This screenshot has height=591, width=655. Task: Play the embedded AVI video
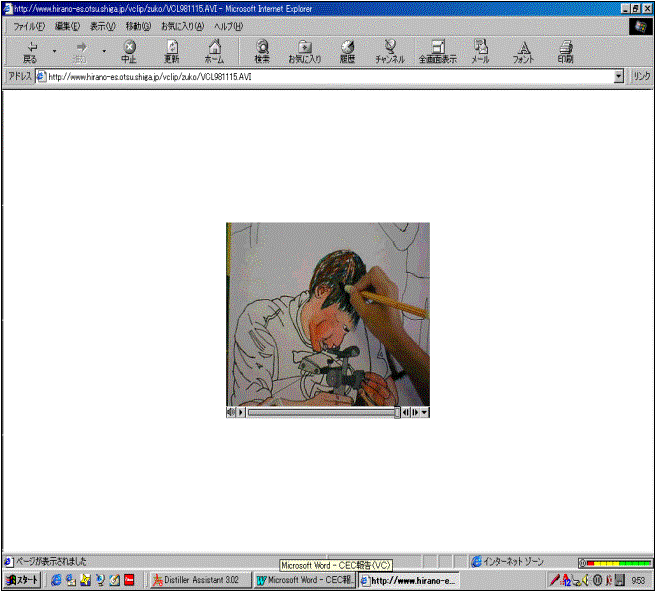click(241, 413)
